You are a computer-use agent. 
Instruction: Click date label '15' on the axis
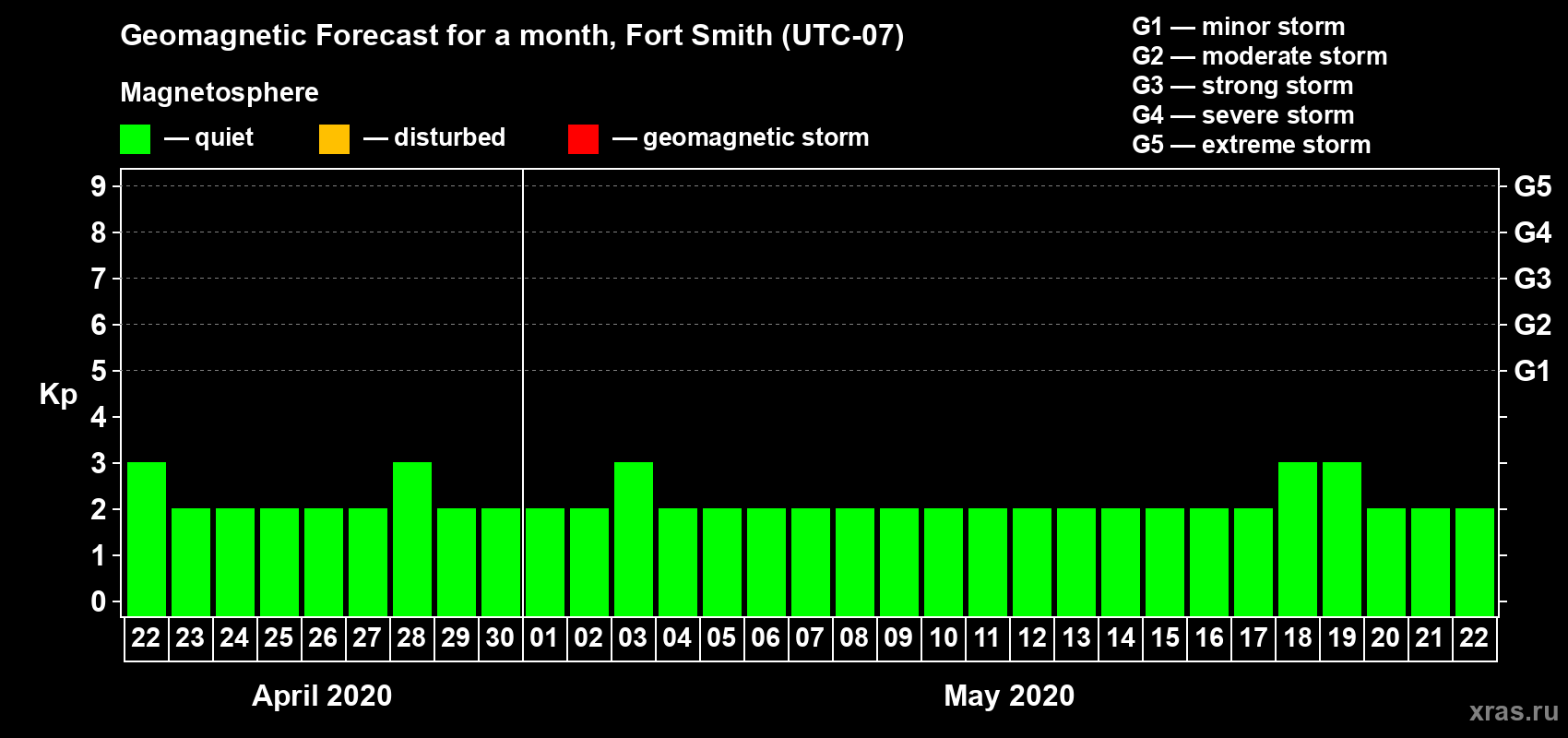pos(1165,637)
